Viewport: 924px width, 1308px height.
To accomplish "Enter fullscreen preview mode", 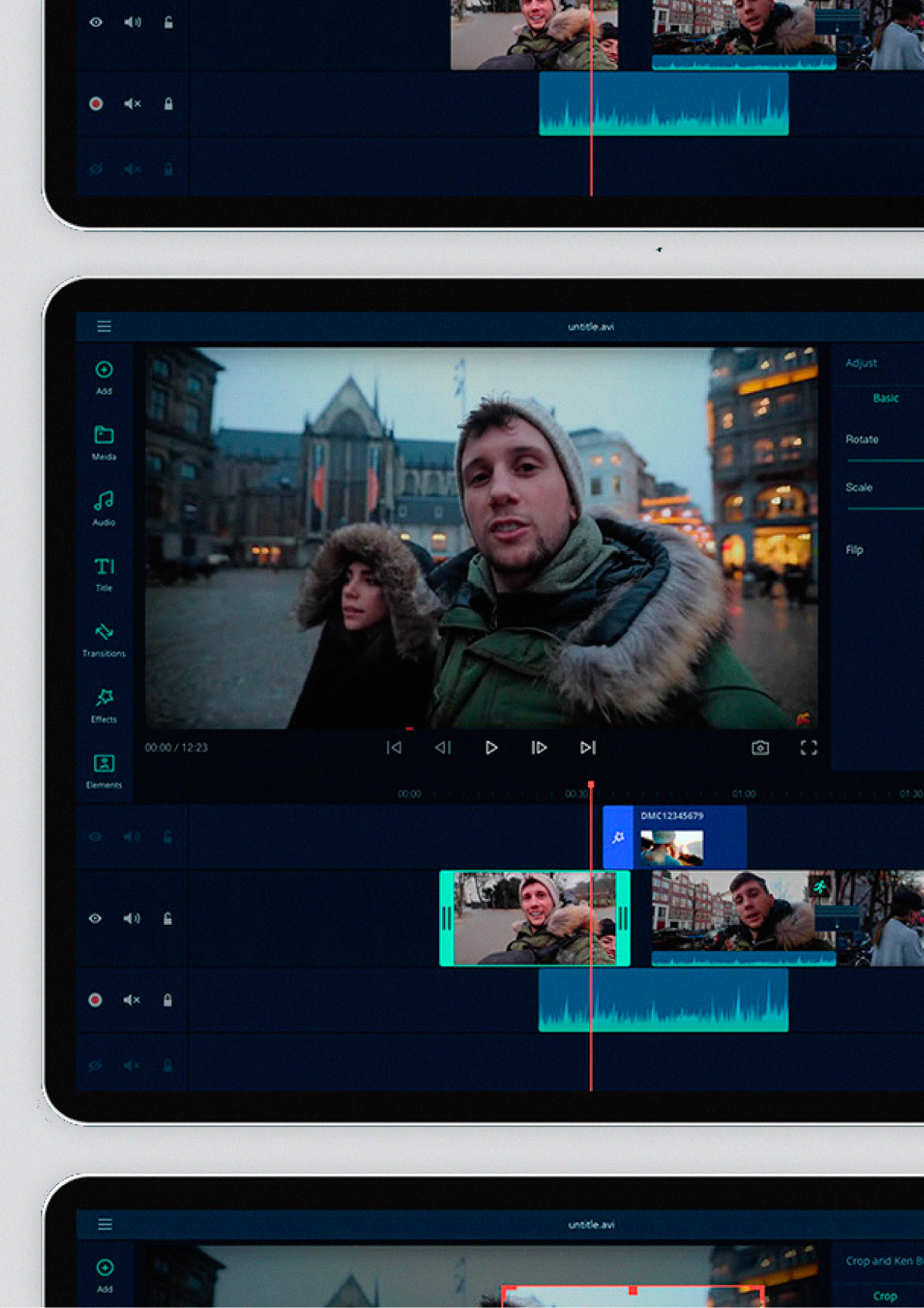I will 809,747.
